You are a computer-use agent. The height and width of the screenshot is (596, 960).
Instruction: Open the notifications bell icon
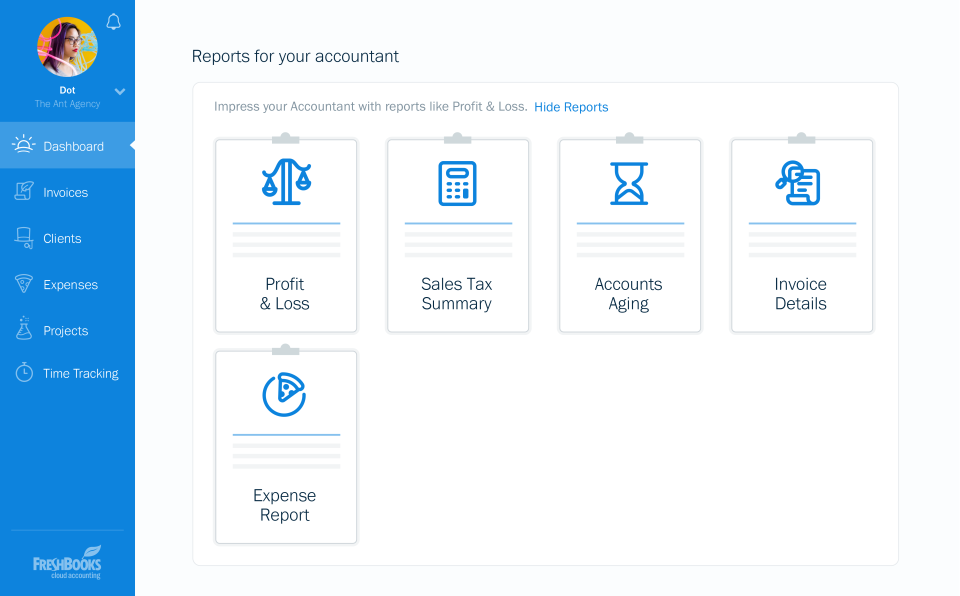pos(113,22)
